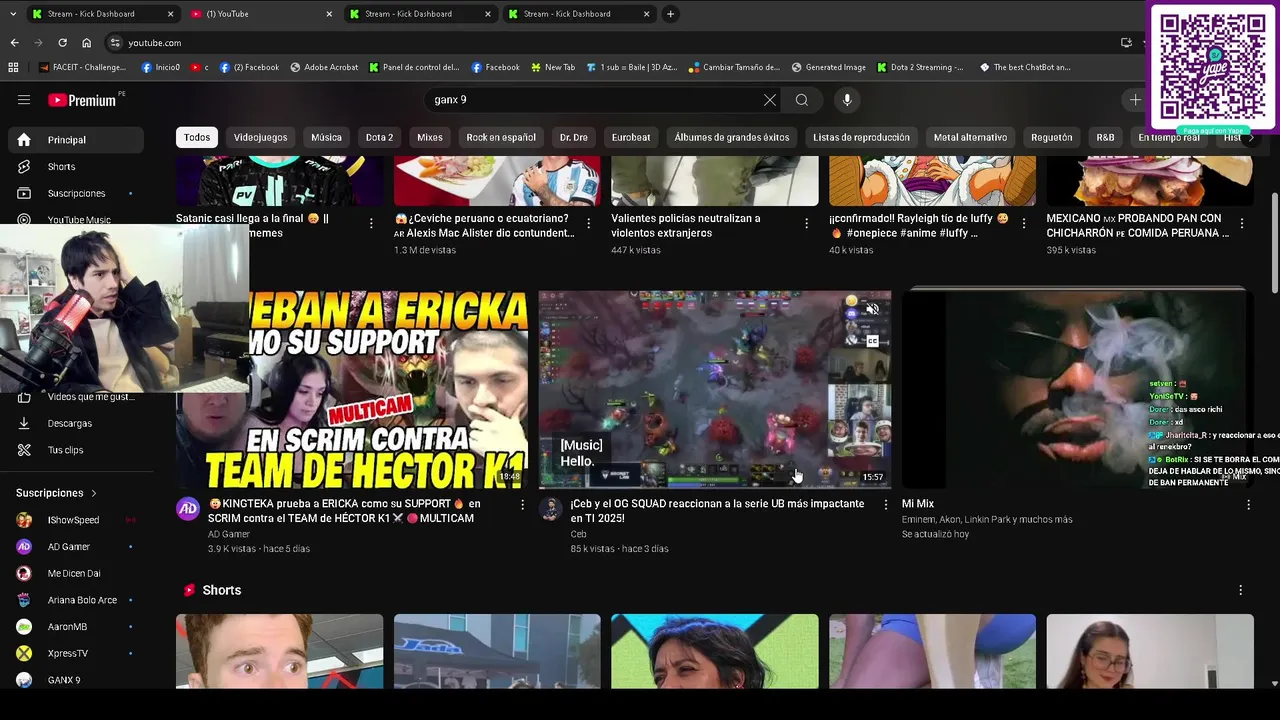Open the KINGTEKA prueba a ERICKA thumbnail

point(352,389)
